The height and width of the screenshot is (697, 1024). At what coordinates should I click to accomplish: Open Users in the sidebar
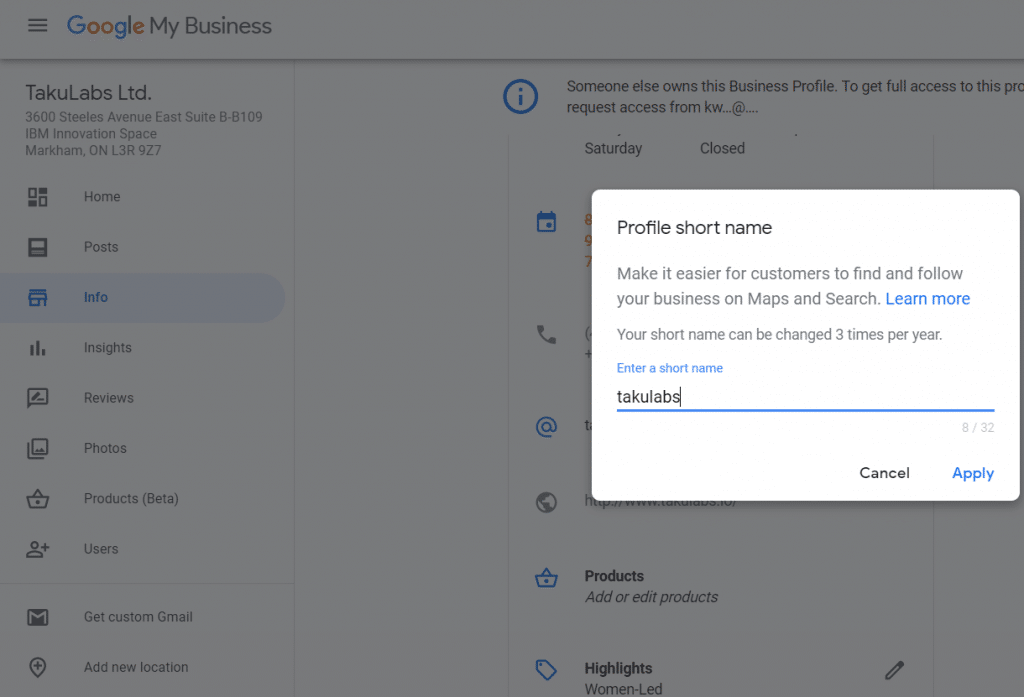[x=101, y=549]
